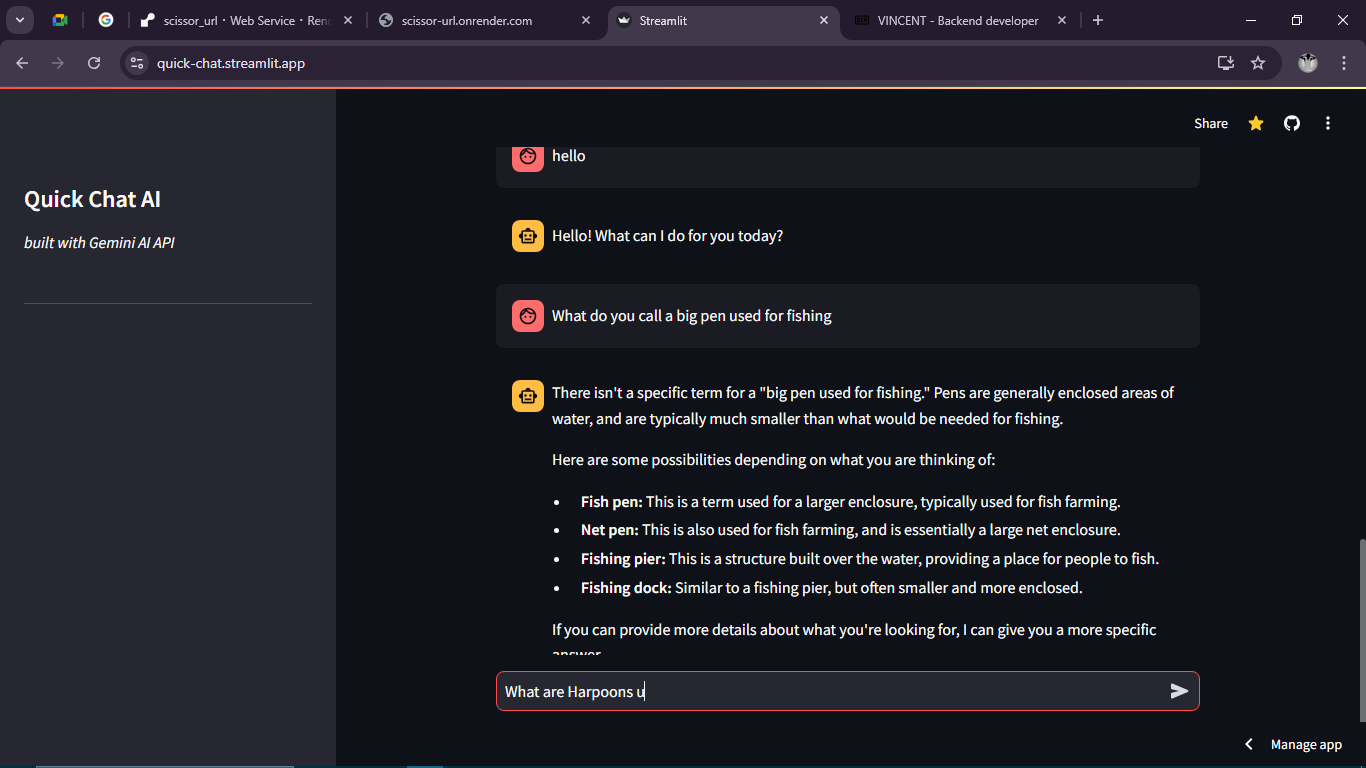Image resolution: width=1366 pixels, height=768 pixels.
Task: Click the Manage app button
Action: 1305,744
